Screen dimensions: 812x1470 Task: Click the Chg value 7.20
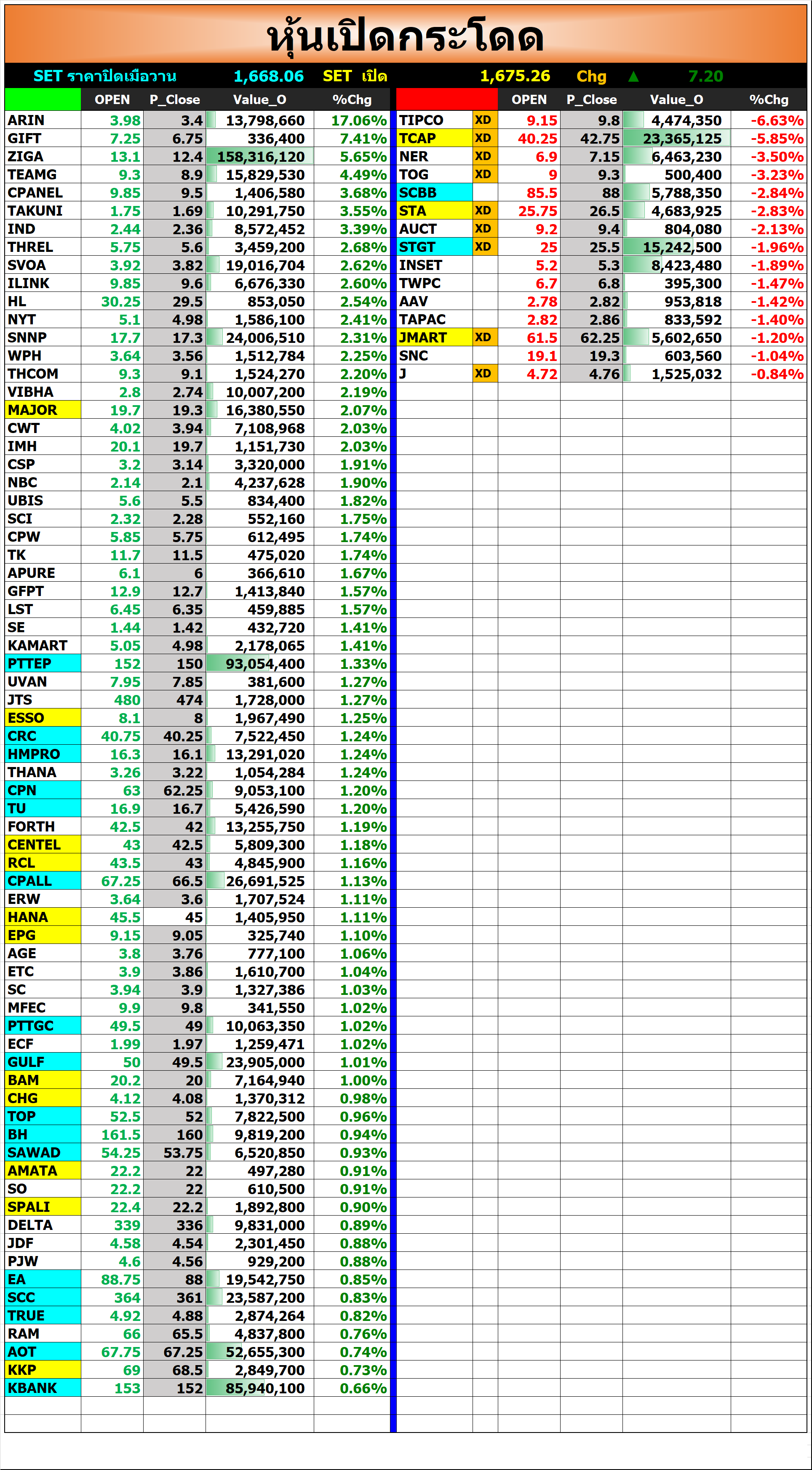coord(705,76)
